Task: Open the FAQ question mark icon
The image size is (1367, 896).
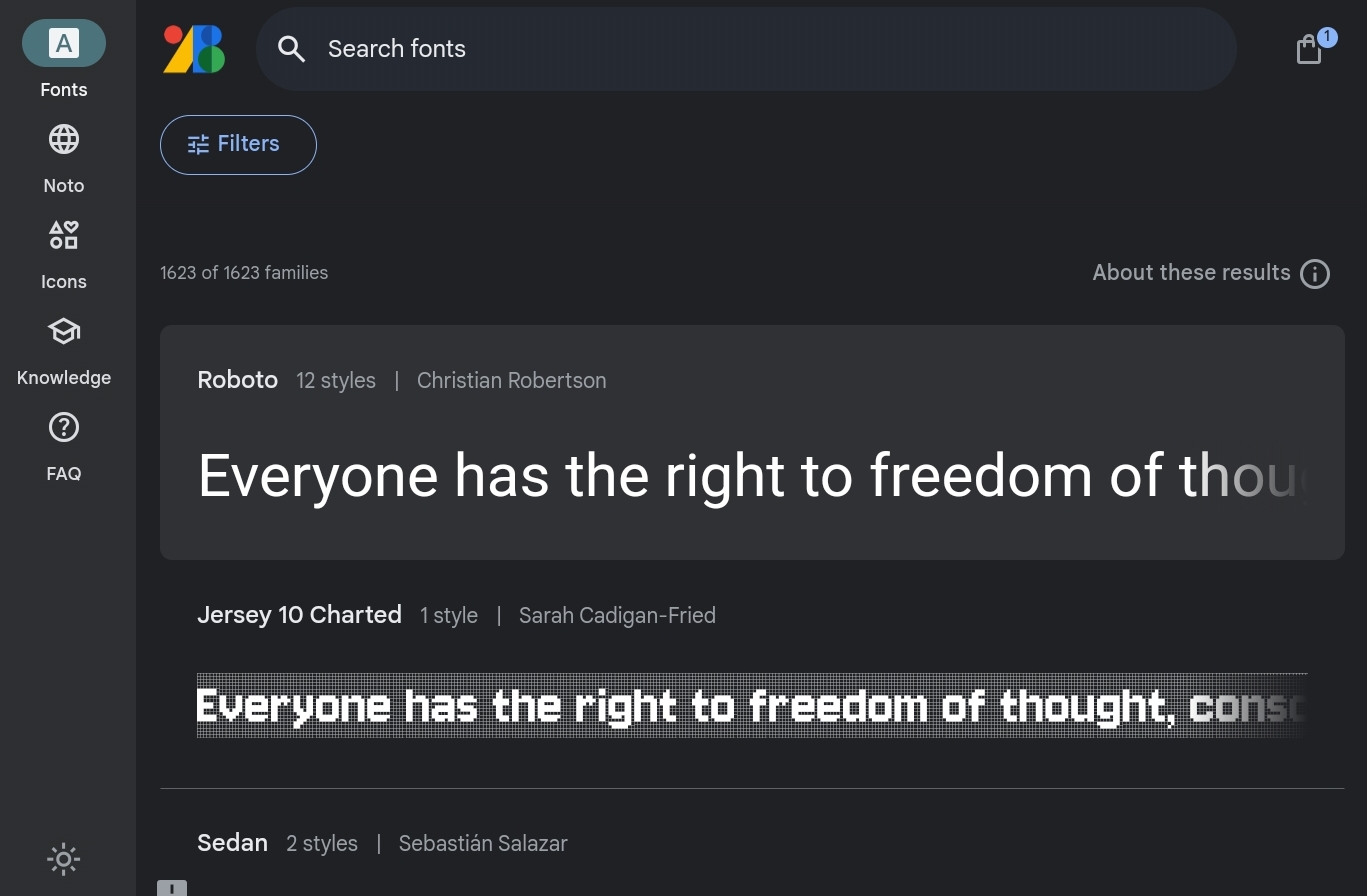Action: point(64,428)
